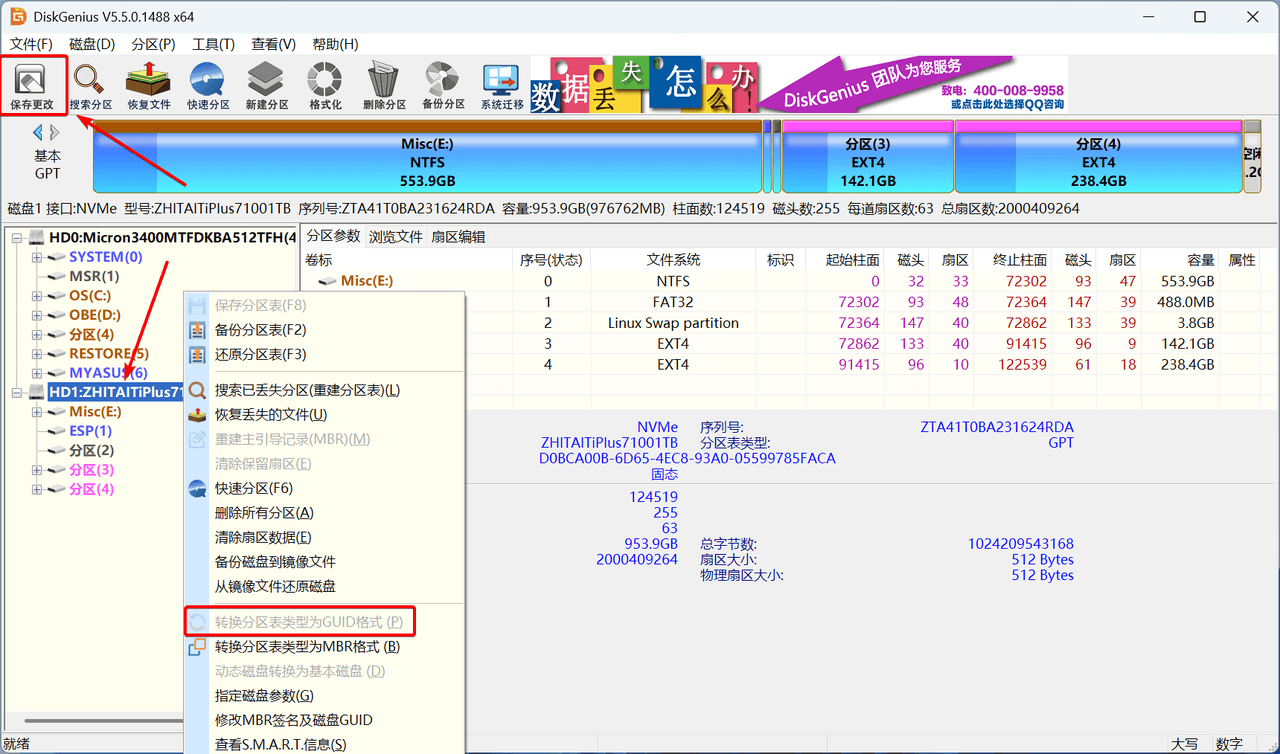
Task: Collapse HD1:ZHITAI disk tree node
Action: 17,392
